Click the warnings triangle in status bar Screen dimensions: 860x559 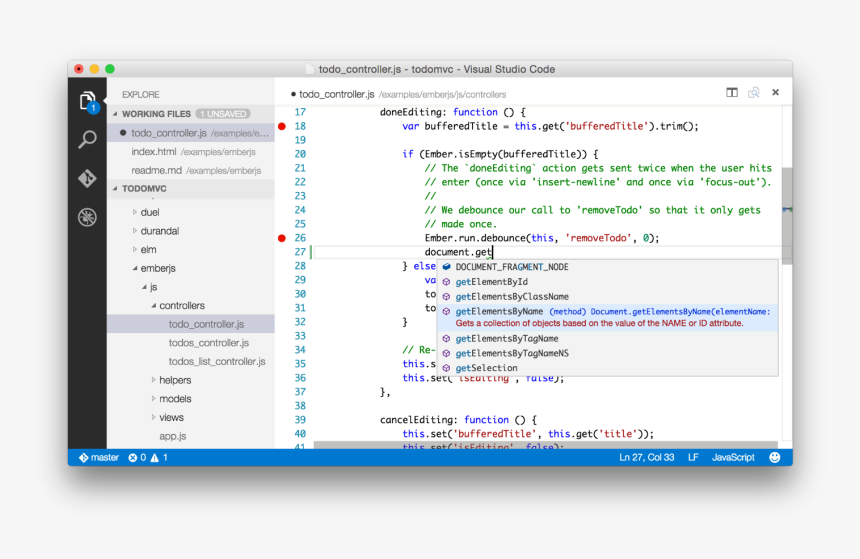point(155,458)
